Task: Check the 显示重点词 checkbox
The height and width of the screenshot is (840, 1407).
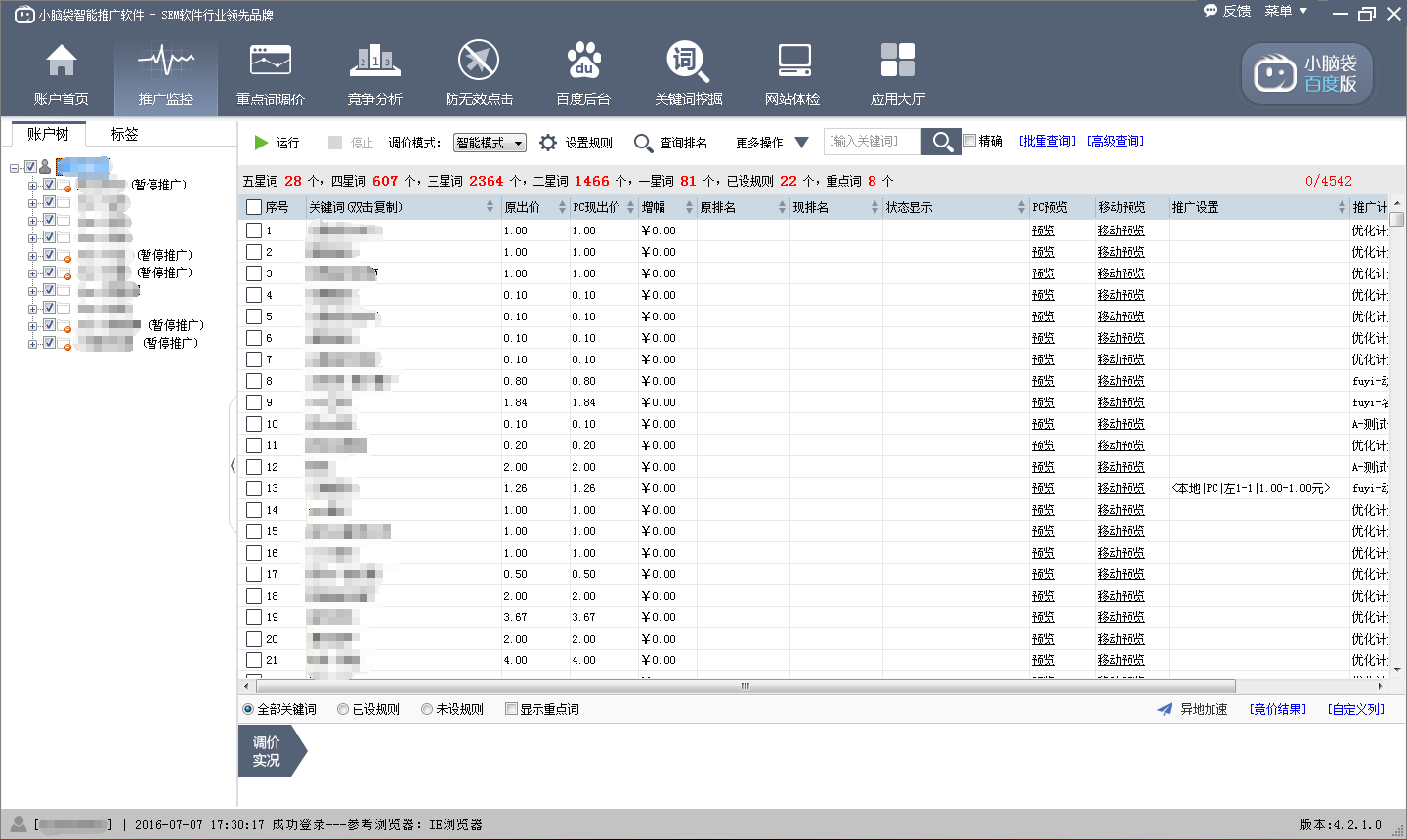Action: click(511, 709)
